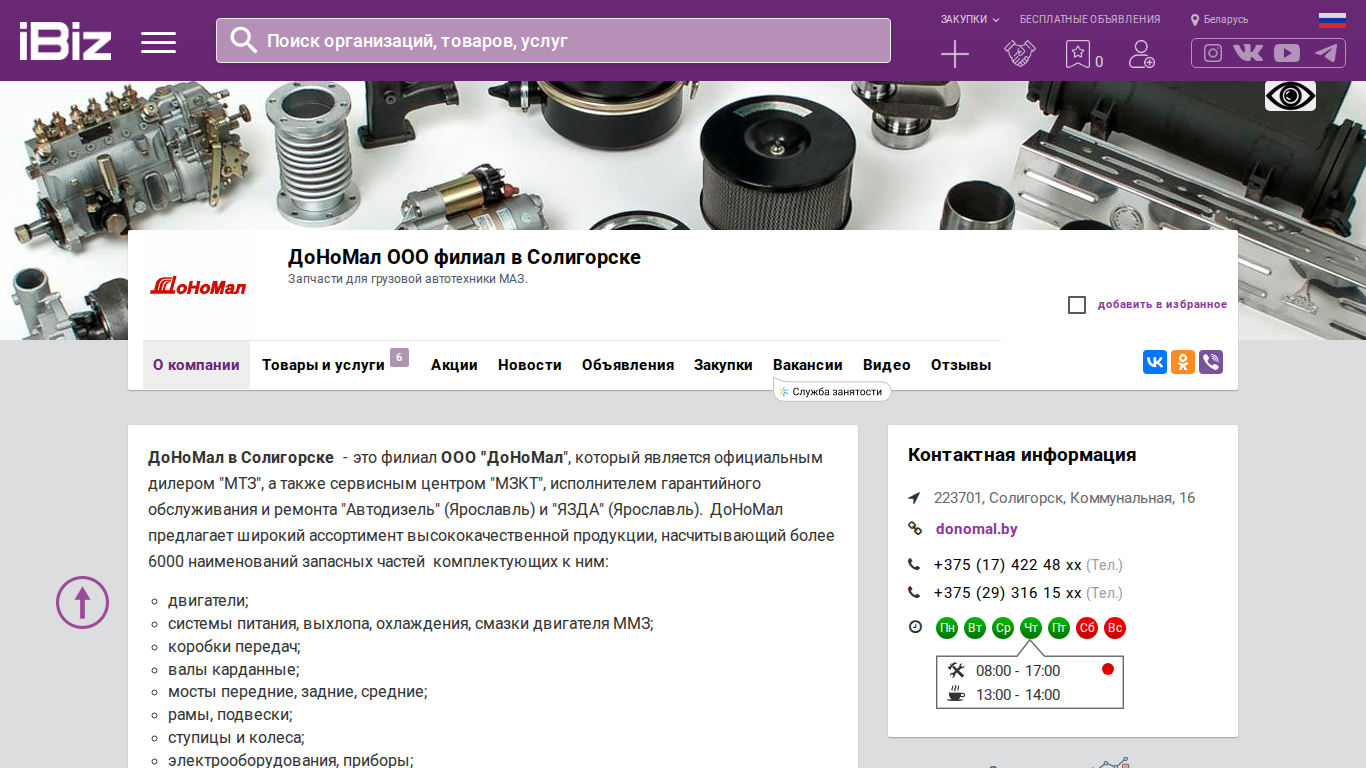Open the favorites star bookmark icon
The image size is (1366, 768).
1077,54
